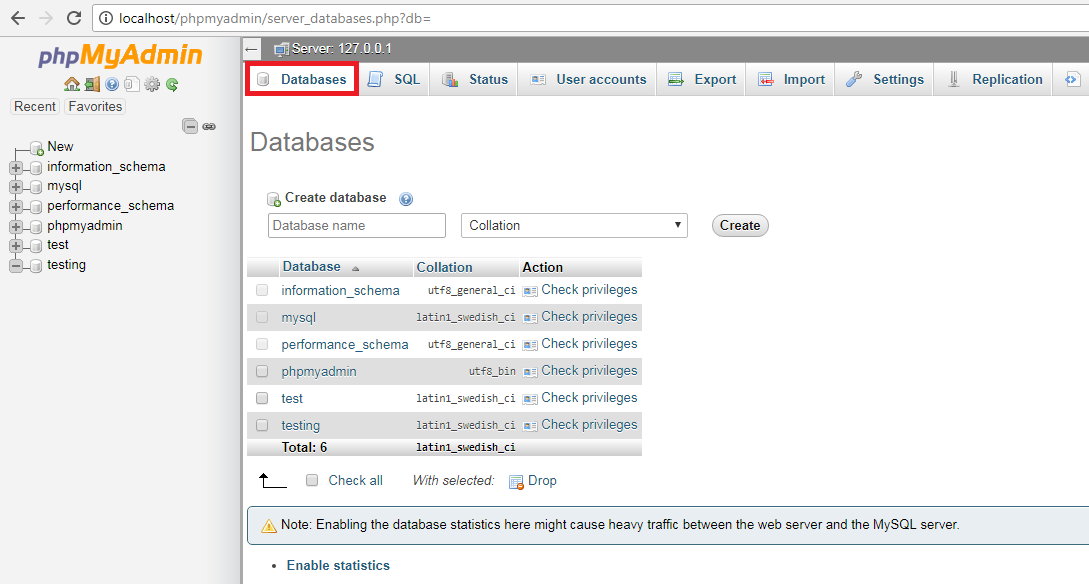Enable the Check all checkbox
The height and width of the screenshot is (584, 1089).
(x=313, y=480)
